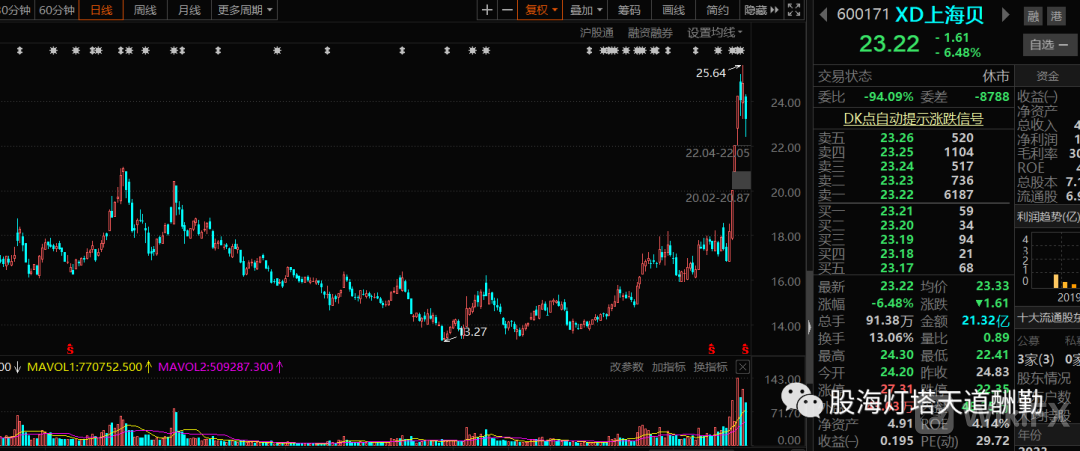The height and width of the screenshot is (451, 1080).
Task: Go to next stock with right arrow
Action: 1006,14
